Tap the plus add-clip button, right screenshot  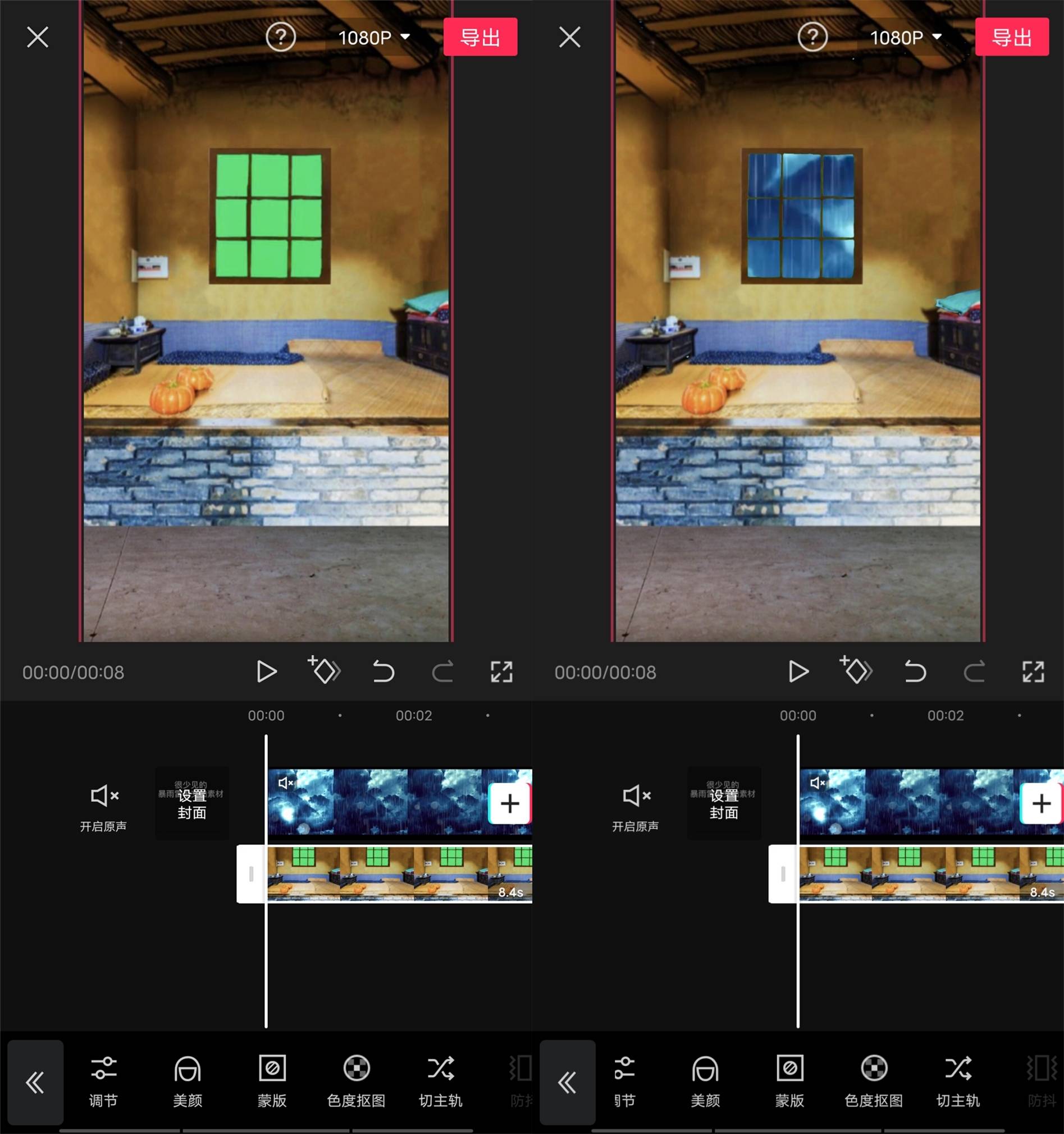click(x=1041, y=803)
